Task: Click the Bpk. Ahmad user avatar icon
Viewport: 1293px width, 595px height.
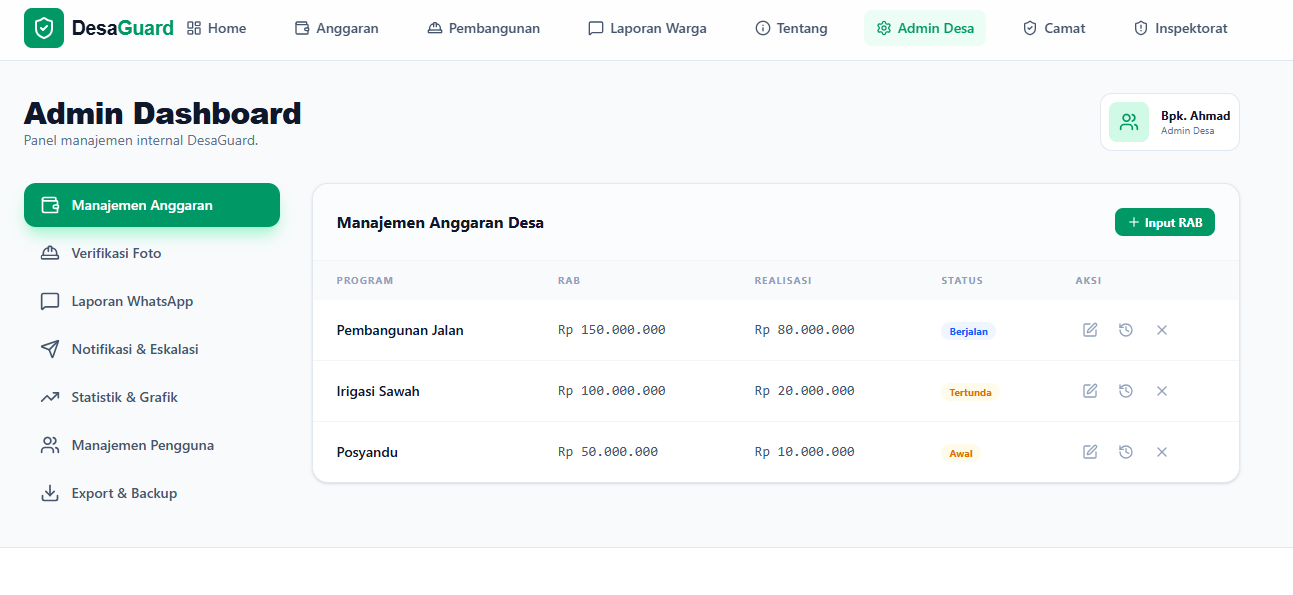Action: [1129, 122]
